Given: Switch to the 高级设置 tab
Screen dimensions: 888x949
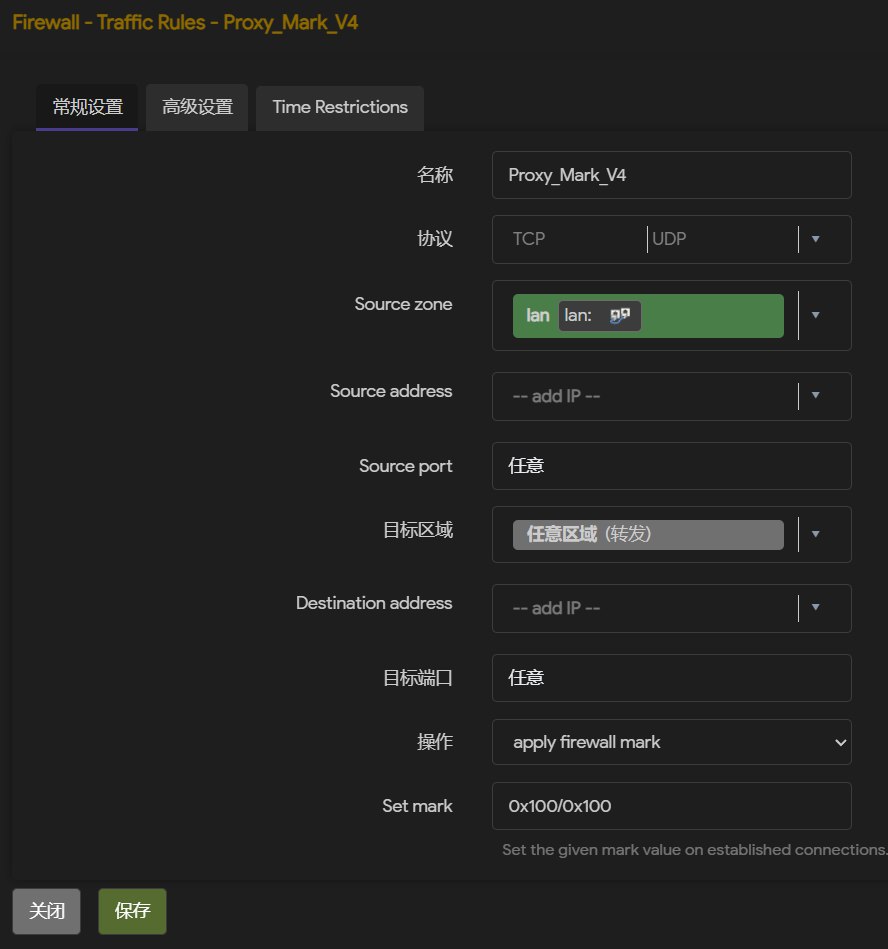Looking at the screenshot, I should coord(197,107).
